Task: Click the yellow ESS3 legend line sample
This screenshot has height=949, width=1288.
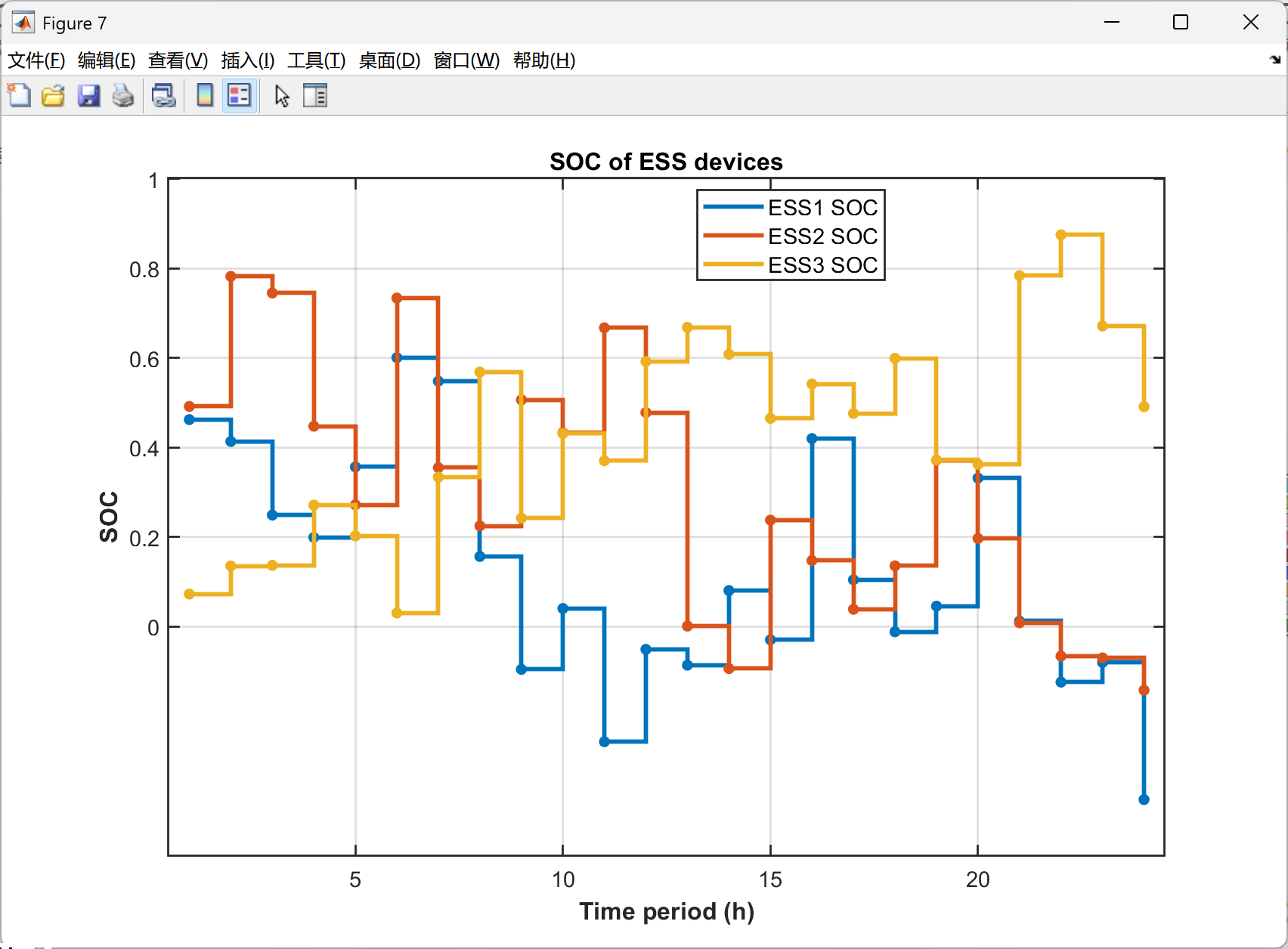Action: pos(732,264)
